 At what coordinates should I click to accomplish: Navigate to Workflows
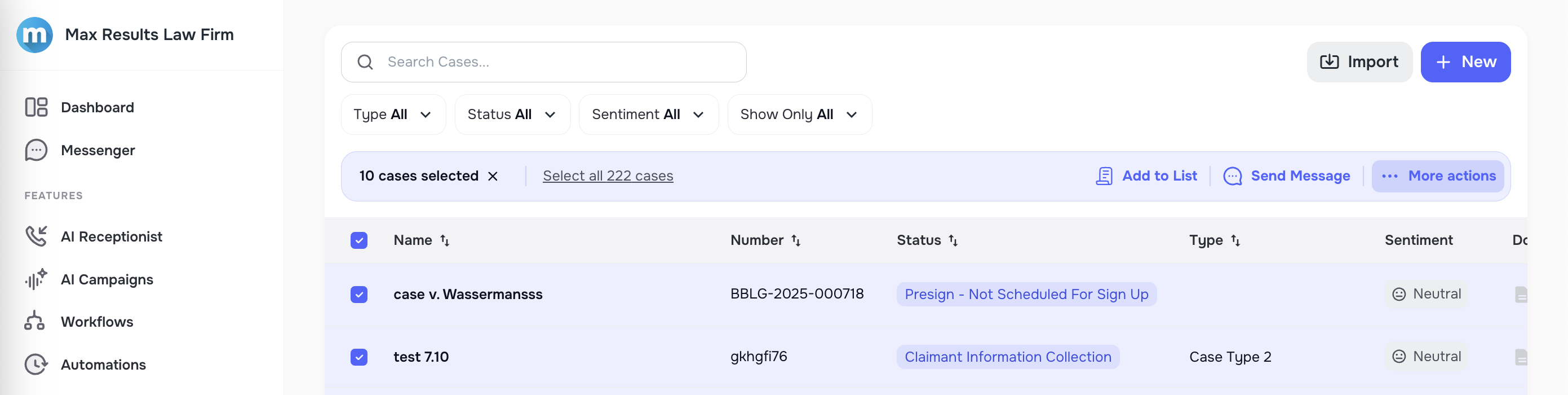click(x=97, y=321)
